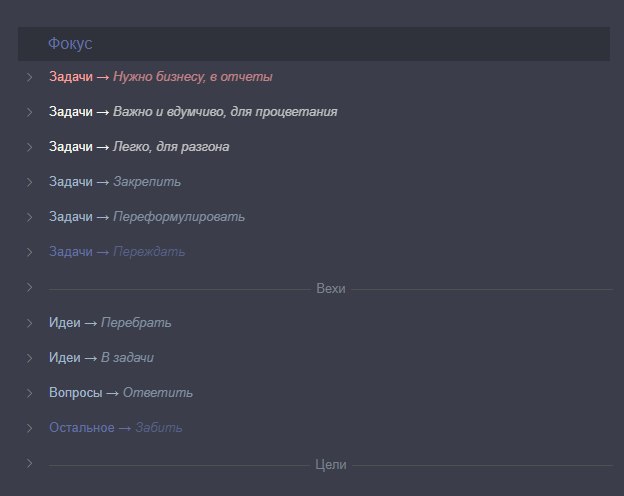Expand the 'Остальное → Забить' chevron
This screenshot has height=496, width=624.
tap(29, 428)
